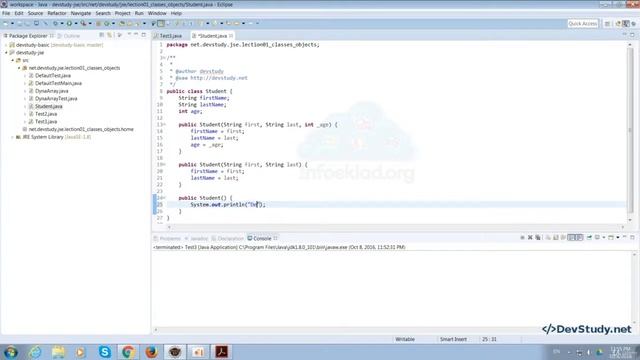Minimize the Package Explorer view
This screenshot has height=360, width=640.
[x=136, y=35]
